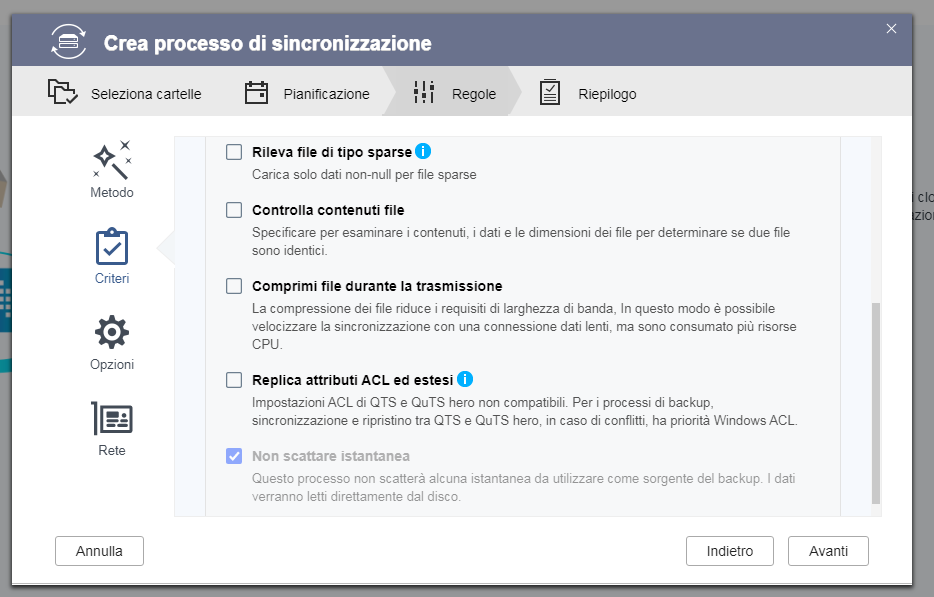The image size is (934, 597).
Task: Click the Riepilogo summary icon
Action: 550,93
